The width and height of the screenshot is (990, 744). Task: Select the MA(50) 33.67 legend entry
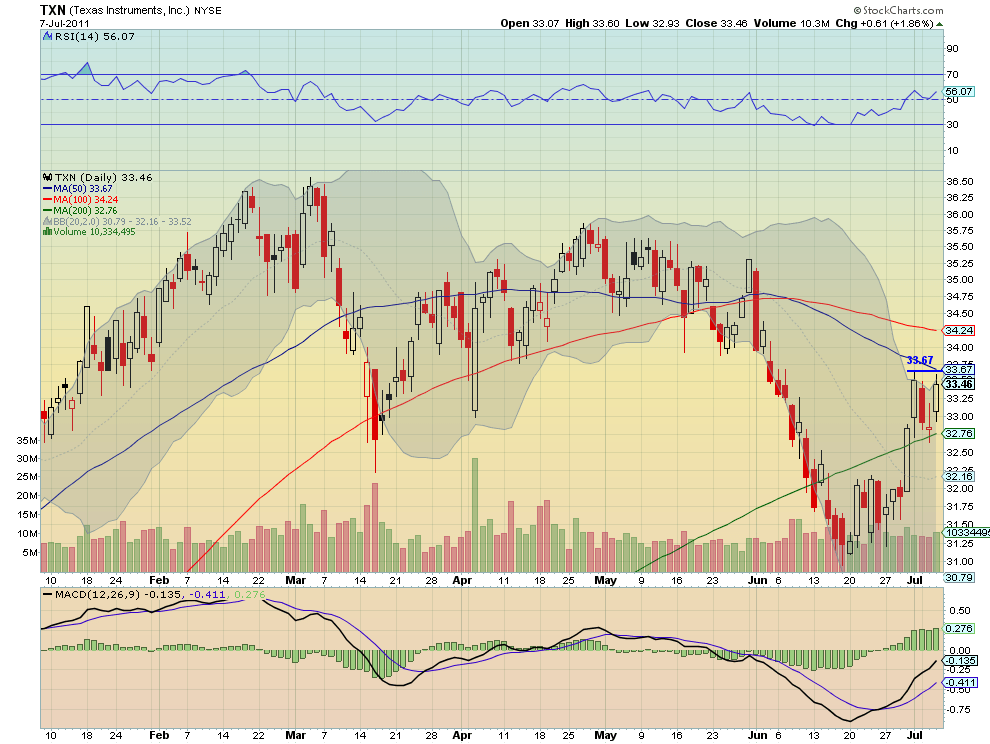(78, 189)
